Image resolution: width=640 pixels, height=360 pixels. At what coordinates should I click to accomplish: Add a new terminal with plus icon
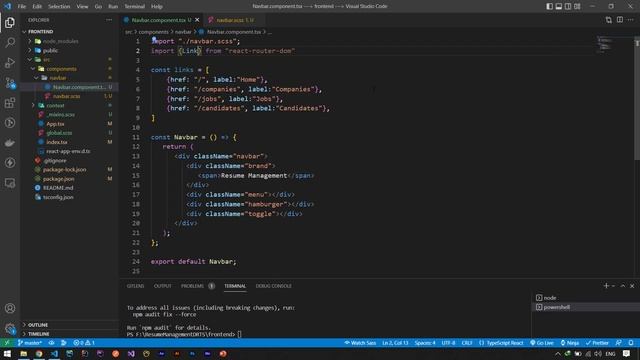click(606, 286)
